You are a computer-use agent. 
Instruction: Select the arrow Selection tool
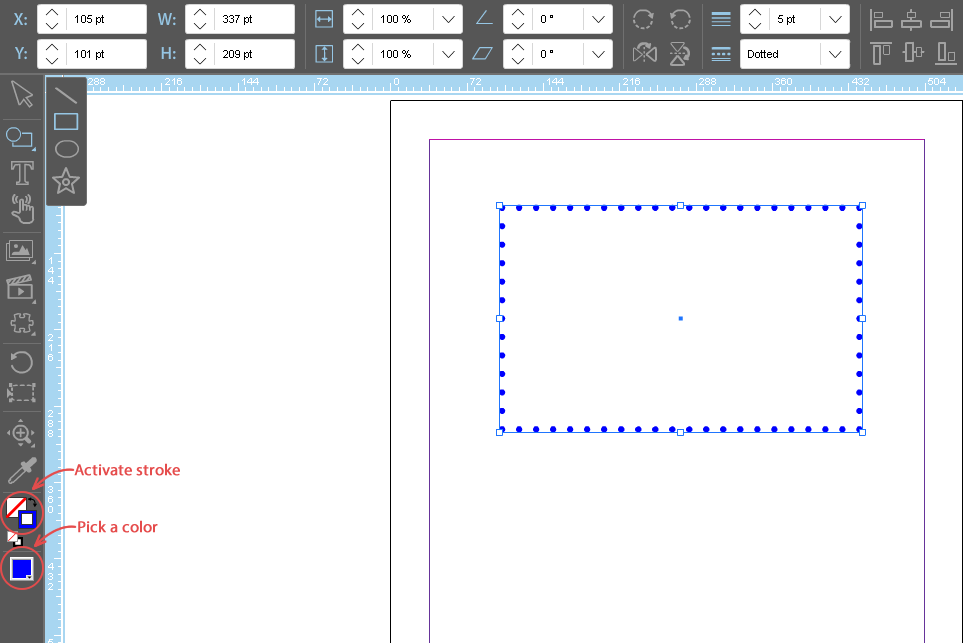coord(21,94)
